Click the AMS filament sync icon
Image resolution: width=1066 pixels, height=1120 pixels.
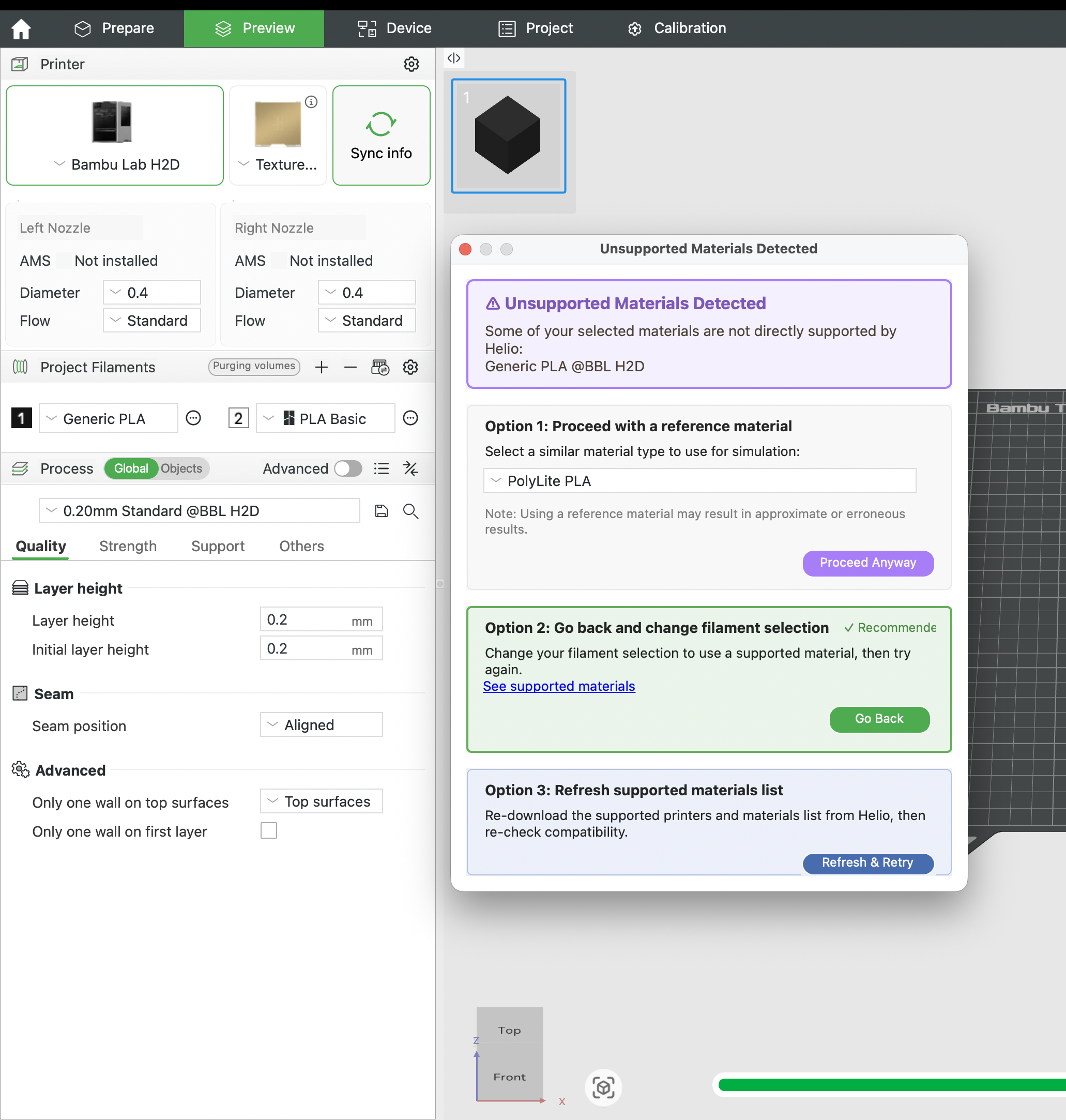(x=380, y=367)
